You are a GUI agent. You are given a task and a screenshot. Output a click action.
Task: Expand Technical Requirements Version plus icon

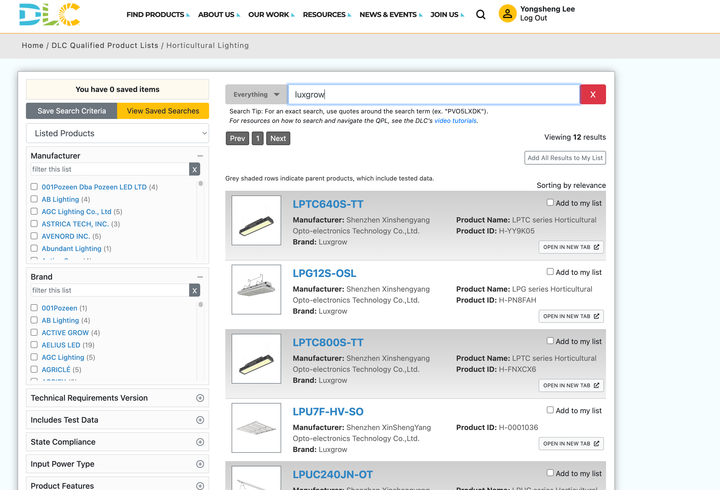pyautogui.click(x=200, y=398)
